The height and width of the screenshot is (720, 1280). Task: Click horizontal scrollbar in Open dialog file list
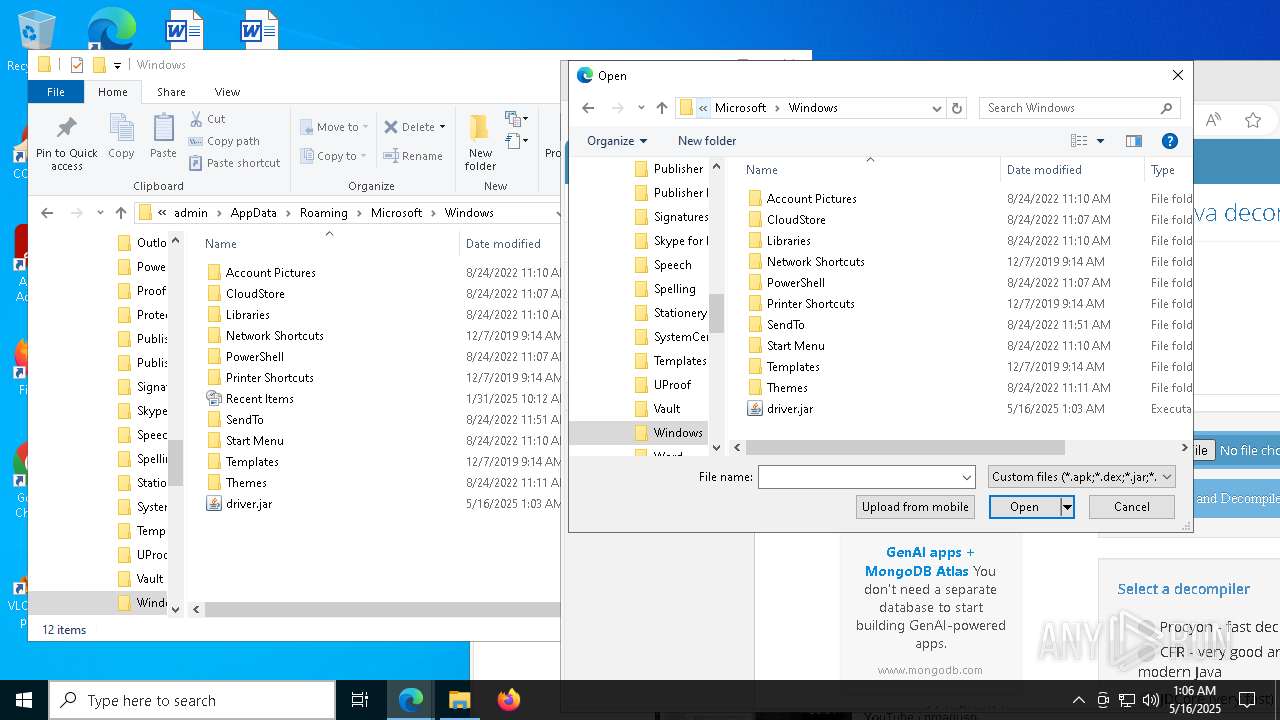(904, 448)
